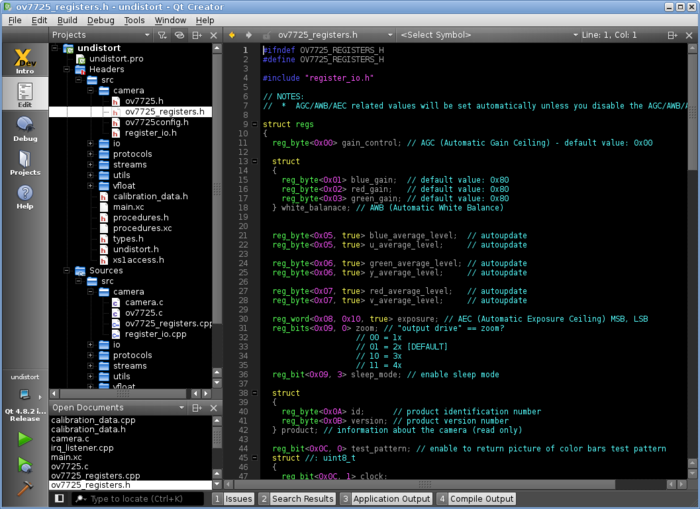This screenshot has width=700, height=509.
Task: Open undistort.pro project file
Action: point(116,58)
